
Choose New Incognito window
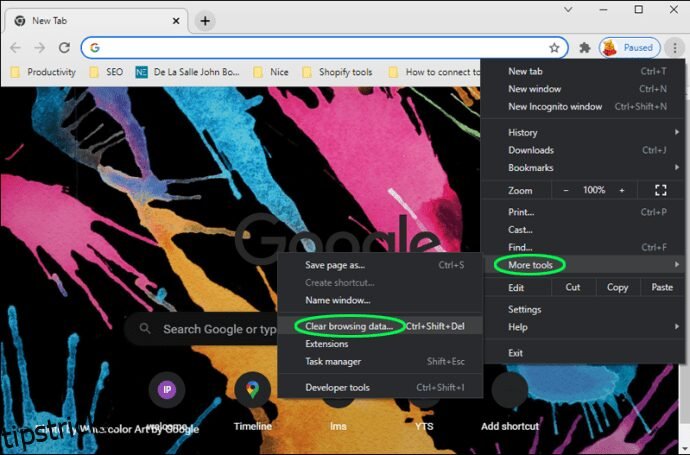pyautogui.click(x=555, y=107)
